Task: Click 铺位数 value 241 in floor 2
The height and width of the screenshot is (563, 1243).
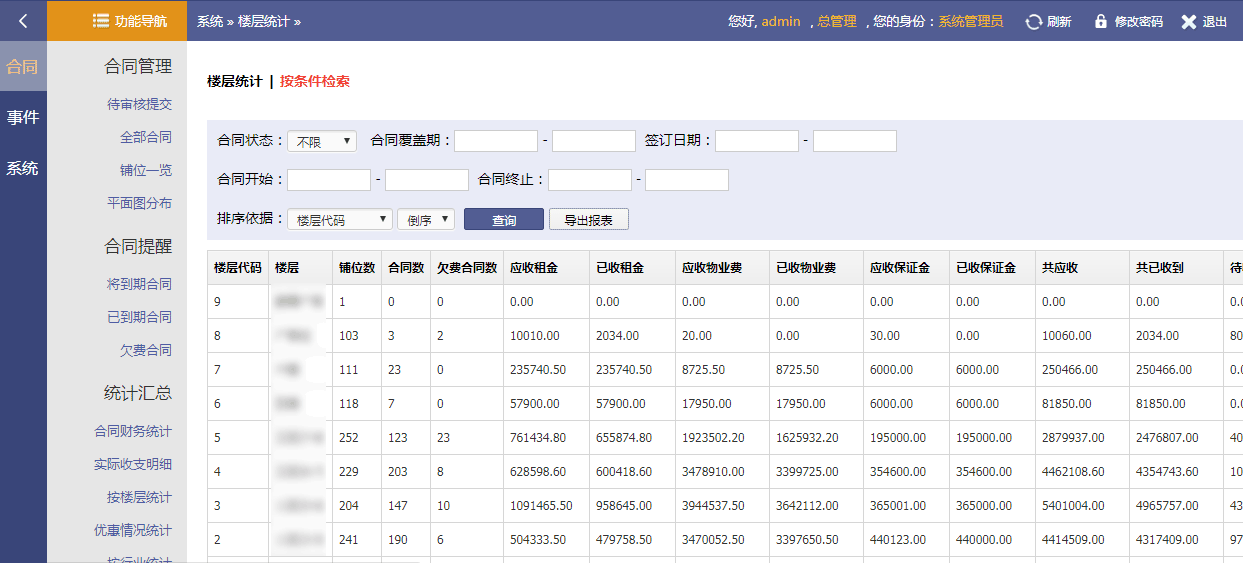Action: [348, 540]
